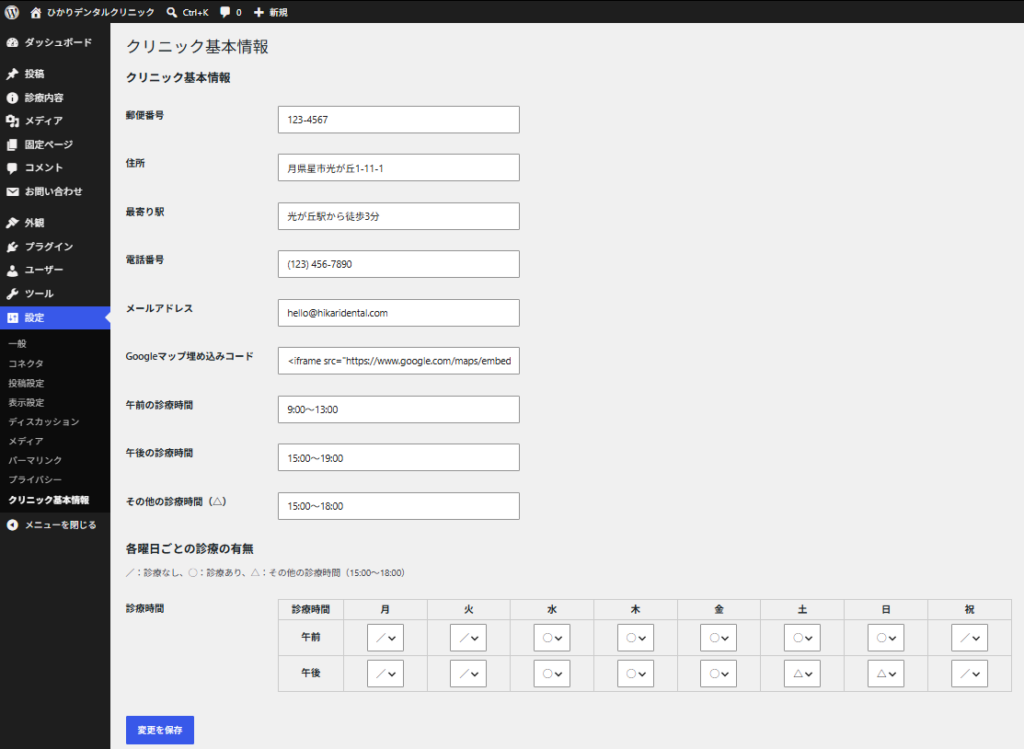Click the 最寄り駅 input field

point(398,216)
